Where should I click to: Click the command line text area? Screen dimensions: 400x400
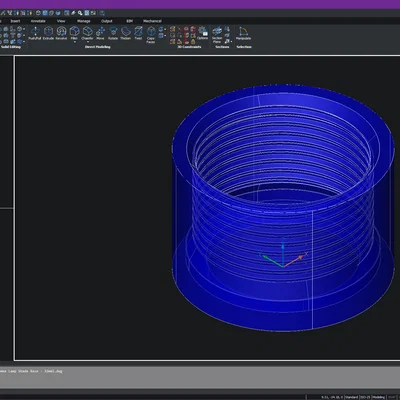pos(200,377)
